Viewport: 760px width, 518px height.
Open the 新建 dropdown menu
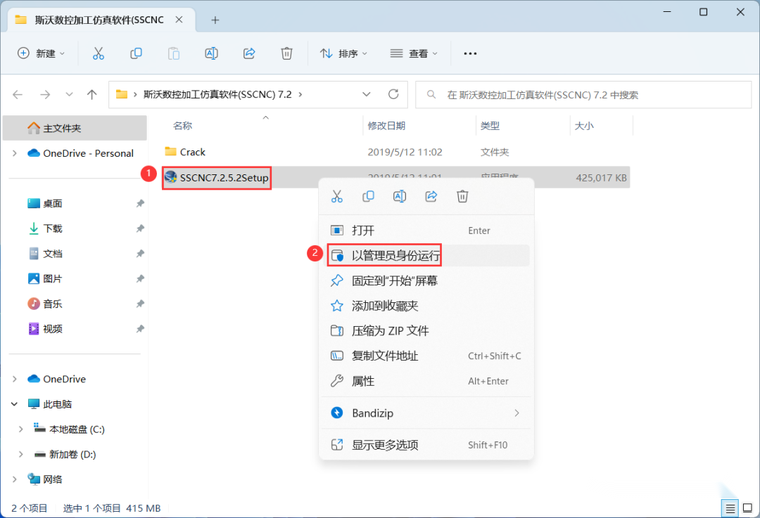pos(41,53)
